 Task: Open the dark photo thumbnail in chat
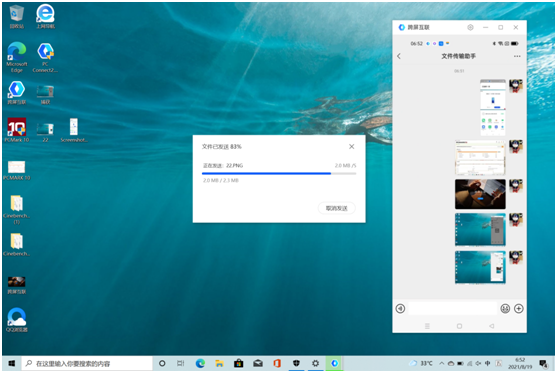pos(480,194)
